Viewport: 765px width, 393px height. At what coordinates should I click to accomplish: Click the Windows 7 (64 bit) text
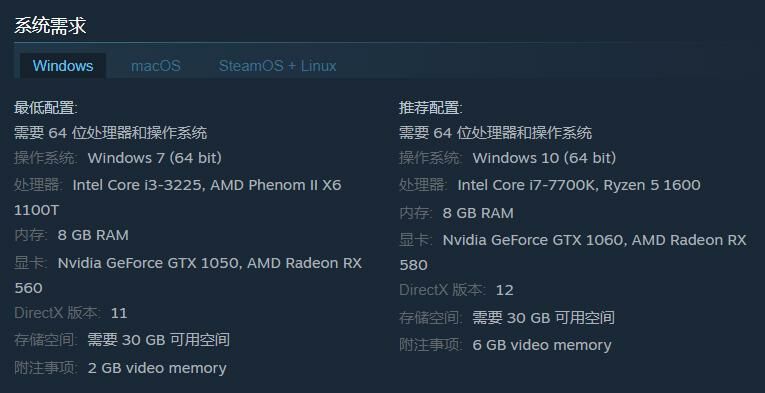[155, 158]
